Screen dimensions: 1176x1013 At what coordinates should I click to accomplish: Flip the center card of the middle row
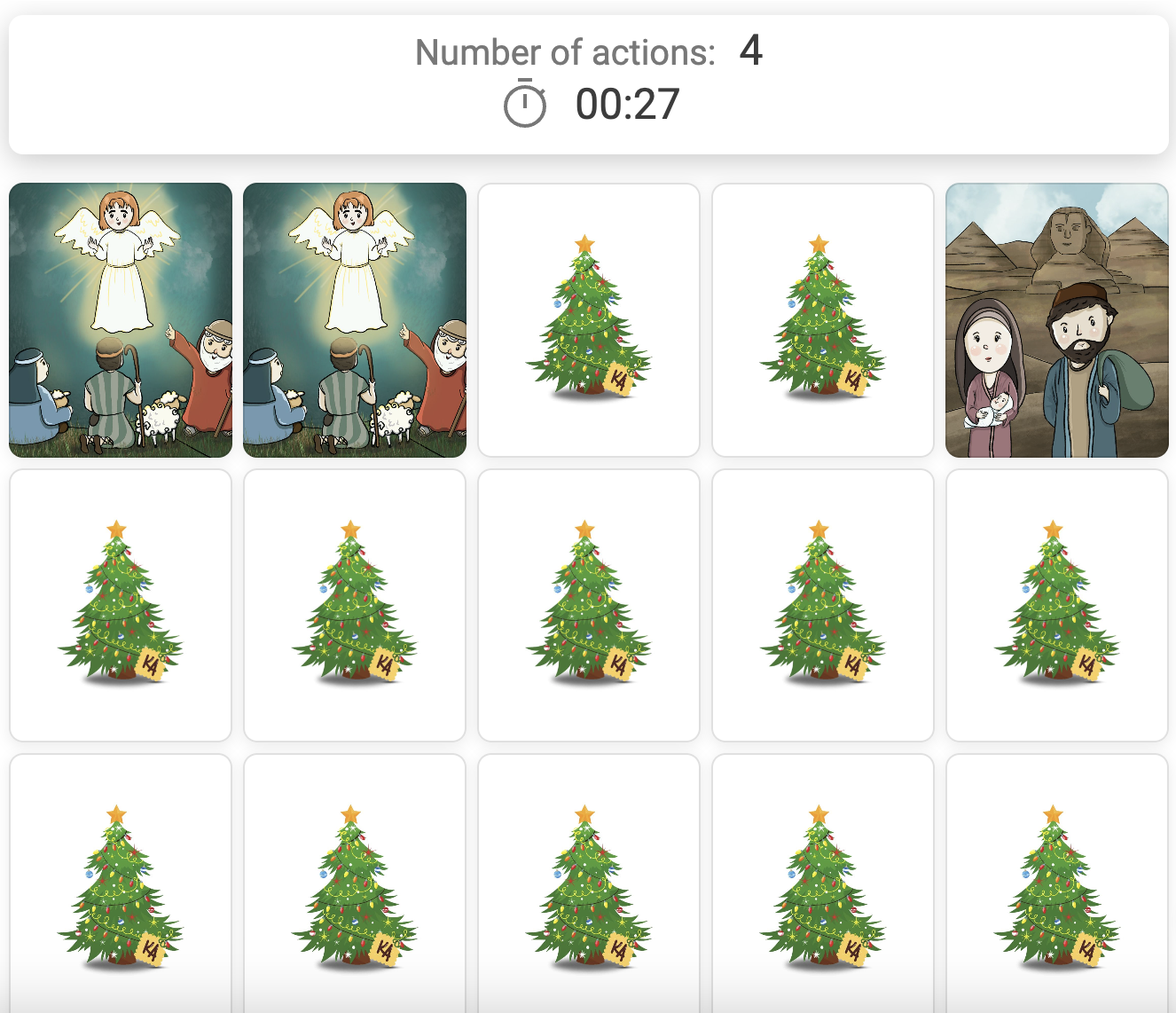tap(589, 606)
